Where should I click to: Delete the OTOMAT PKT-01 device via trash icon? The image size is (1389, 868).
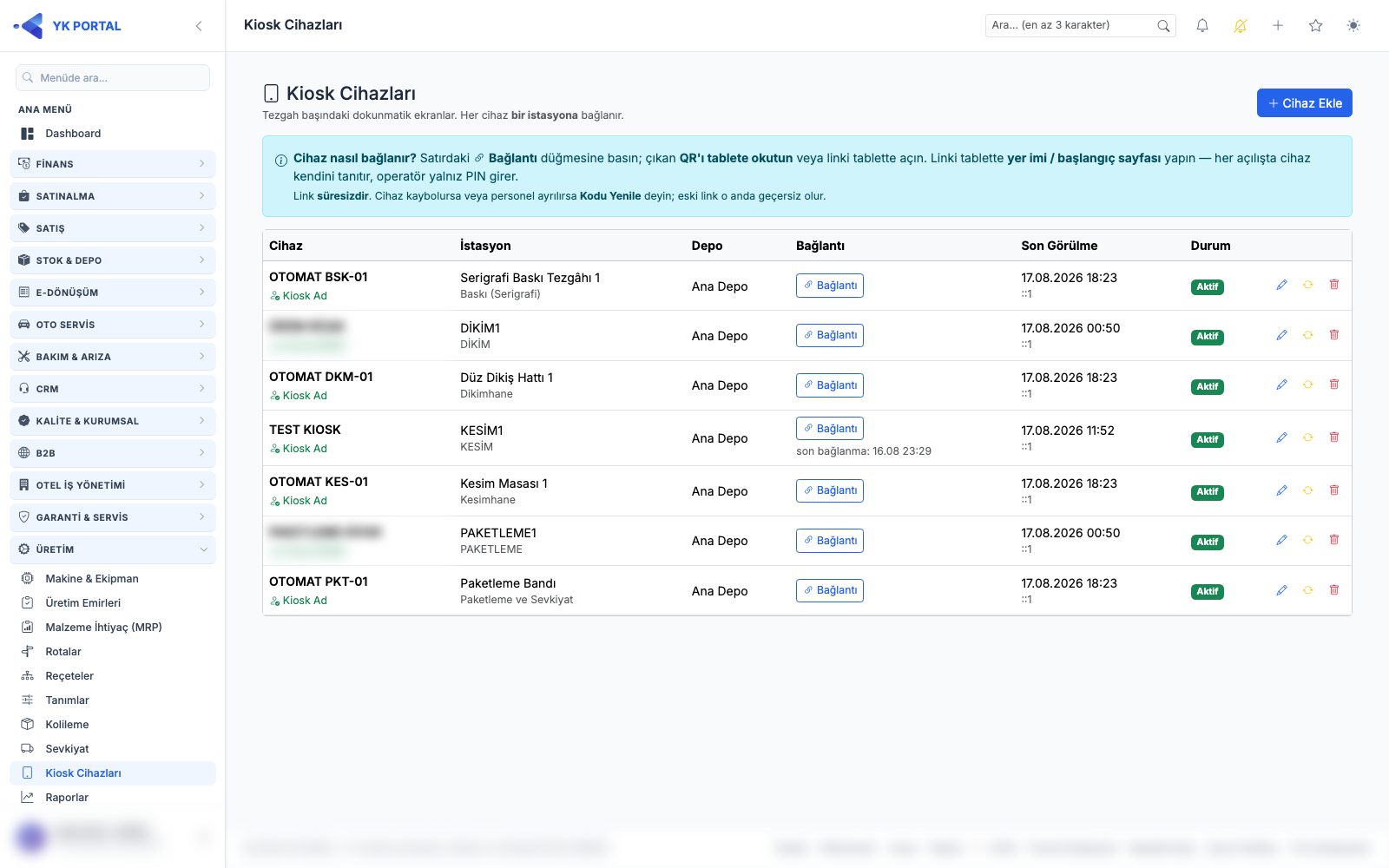(x=1334, y=590)
